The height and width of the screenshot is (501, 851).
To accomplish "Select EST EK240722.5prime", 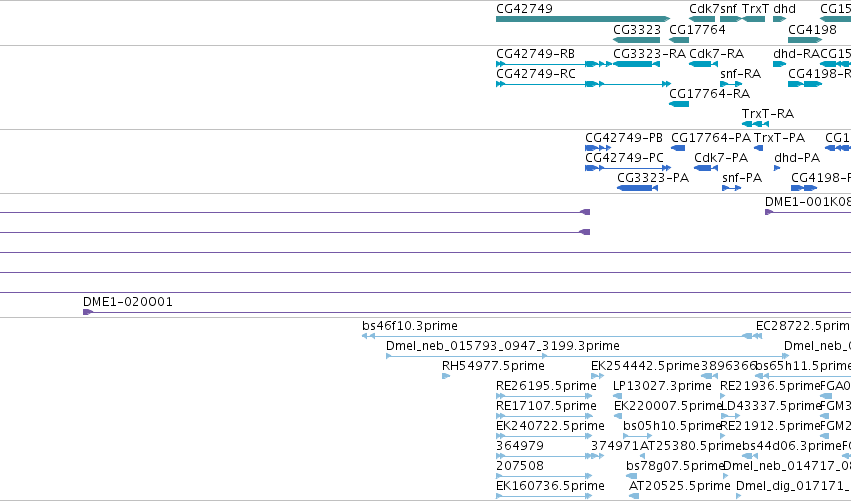I will pyautogui.click(x=544, y=436).
